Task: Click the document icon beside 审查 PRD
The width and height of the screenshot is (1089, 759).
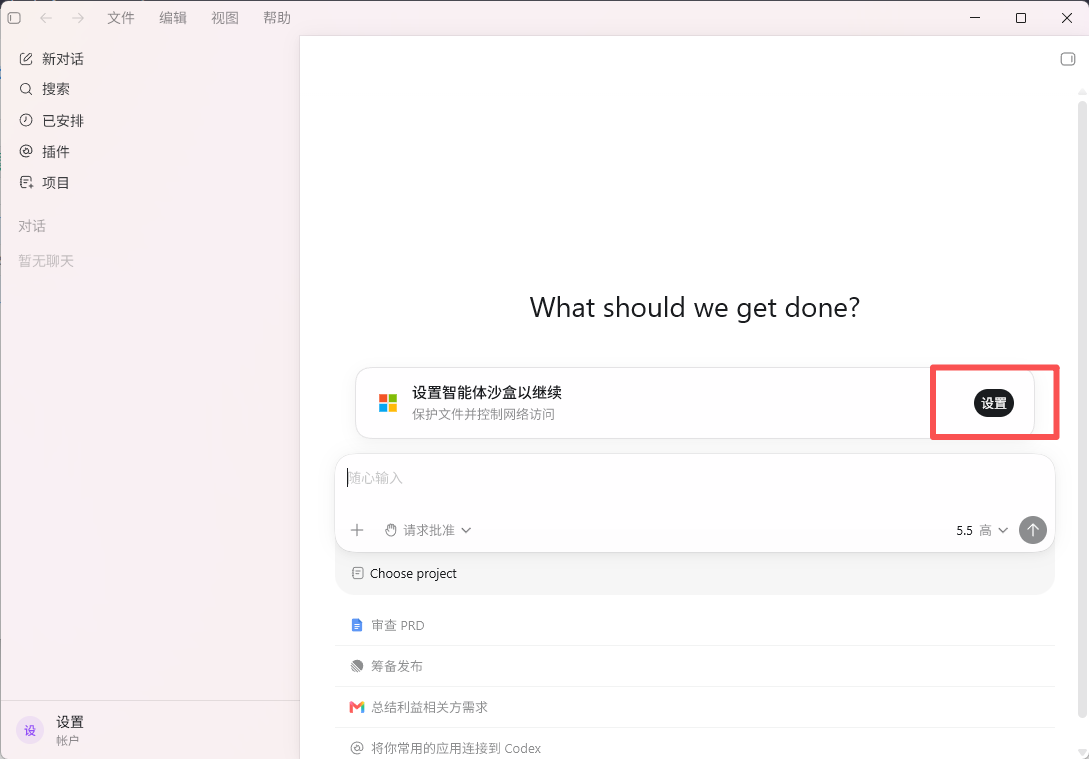Action: pyautogui.click(x=357, y=625)
